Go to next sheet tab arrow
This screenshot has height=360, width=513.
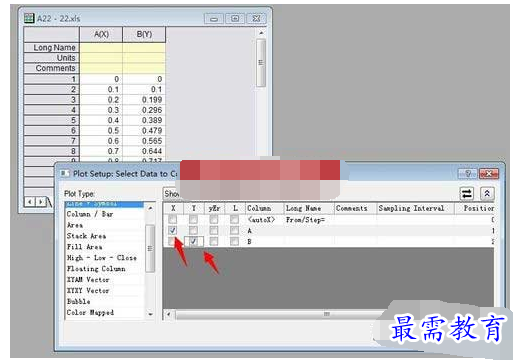(x=40, y=201)
